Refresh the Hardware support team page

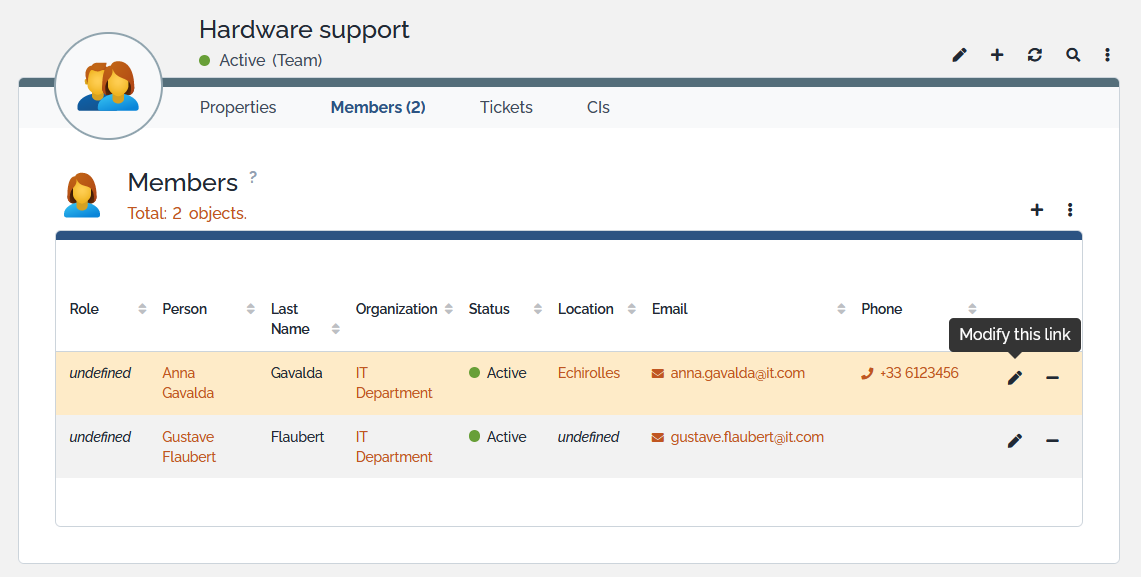[x=1035, y=55]
